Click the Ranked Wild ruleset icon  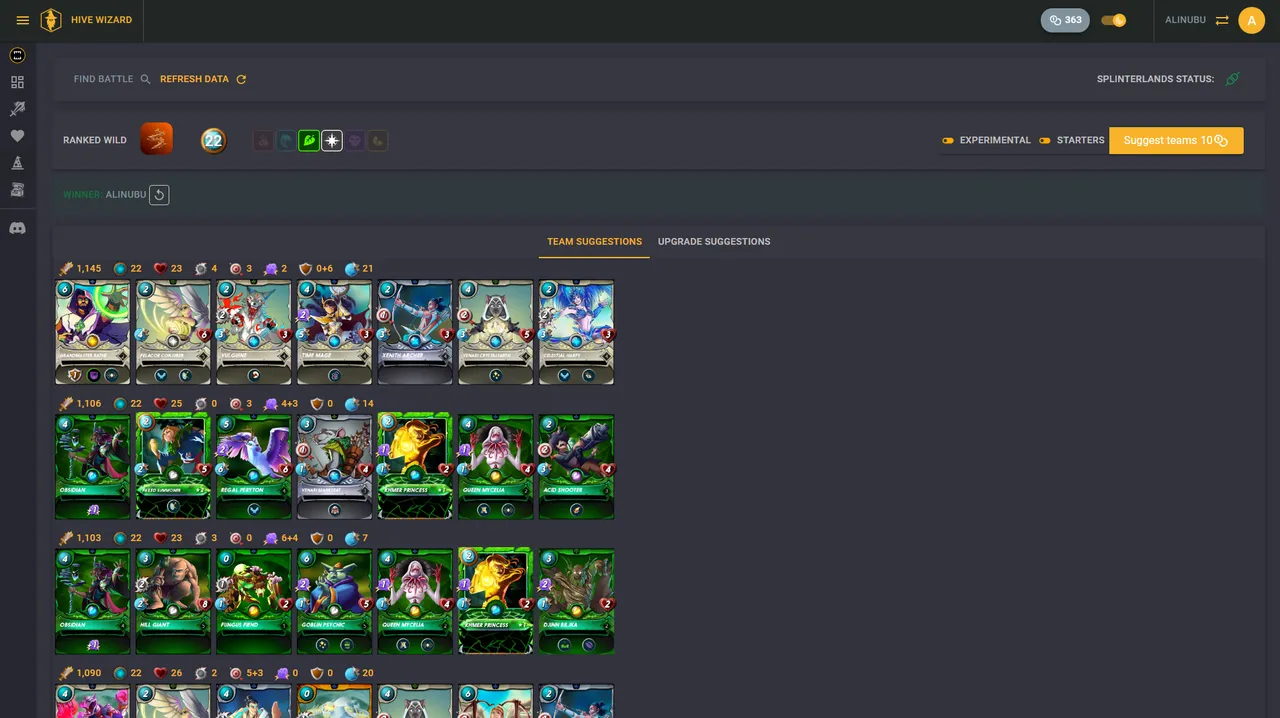coord(156,139)
